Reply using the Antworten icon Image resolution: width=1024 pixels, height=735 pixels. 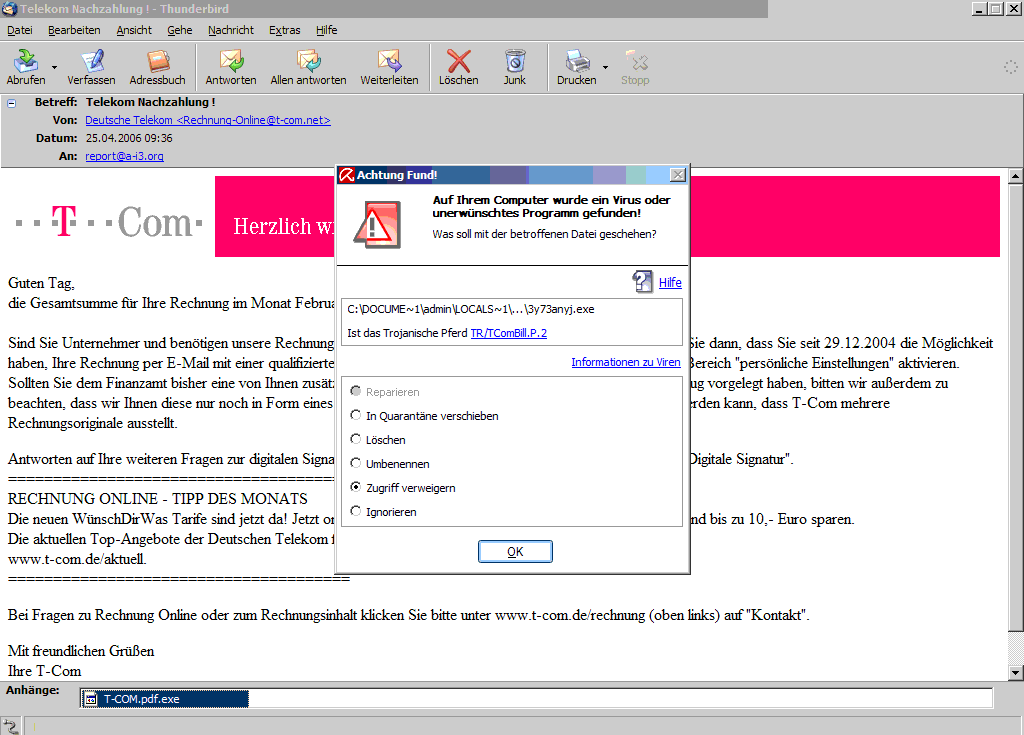(231, 61)
